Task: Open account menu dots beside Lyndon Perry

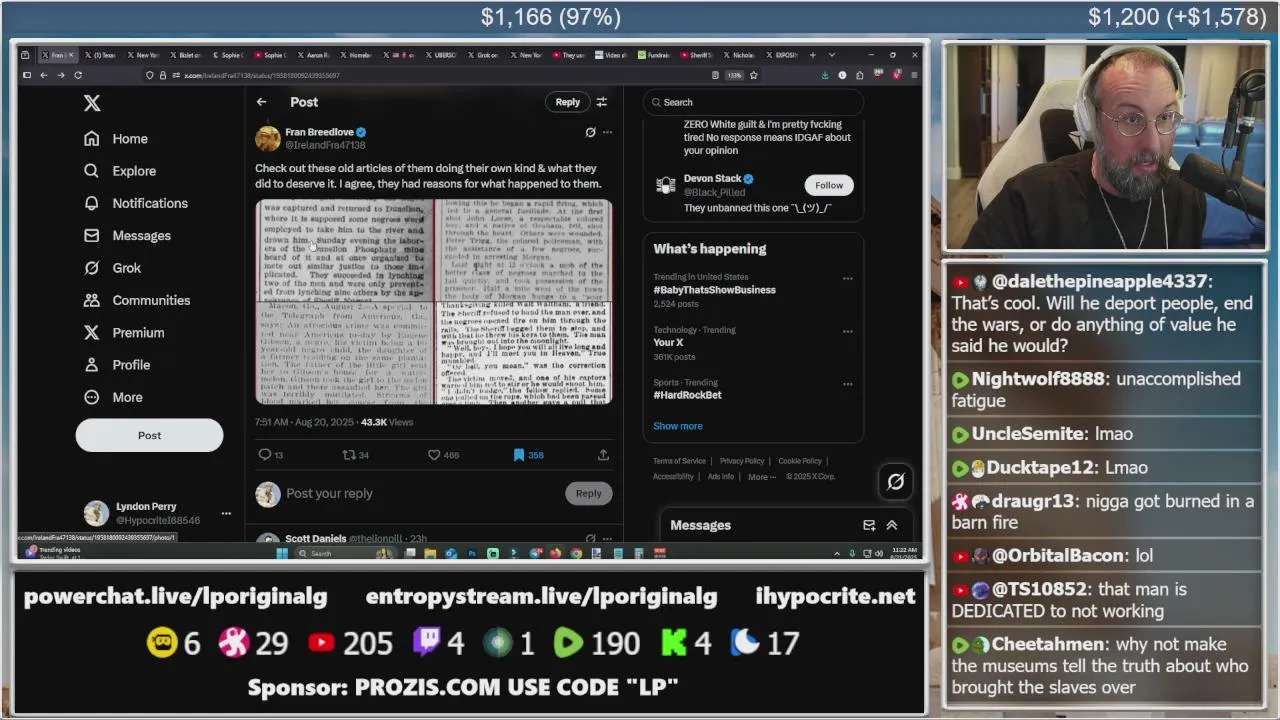Action: (x=226, y=513)
